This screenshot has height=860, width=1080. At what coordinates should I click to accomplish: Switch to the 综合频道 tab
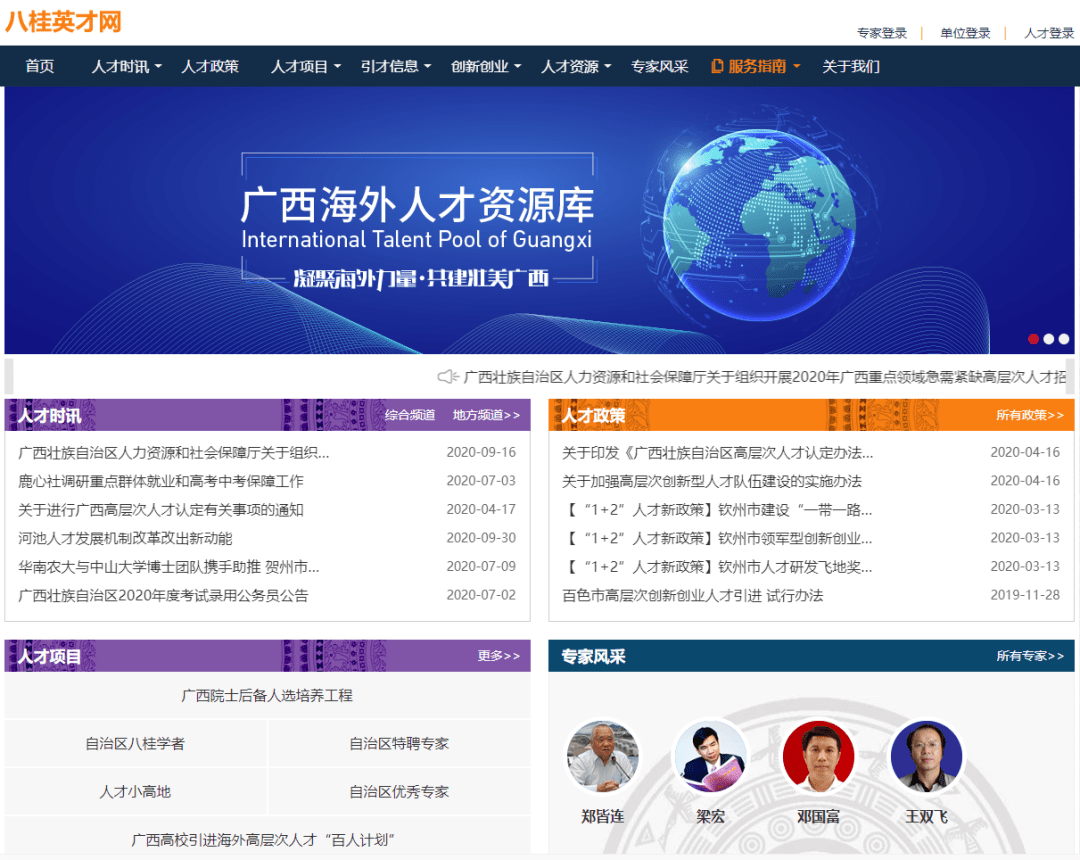pyautogui.click(x=410, y=415)
